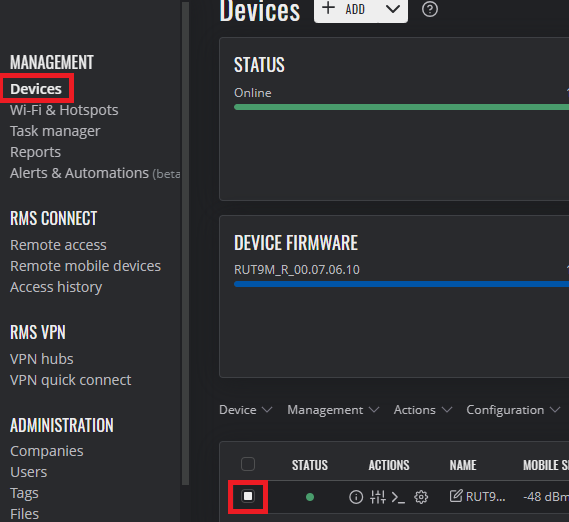Viewport: 569px width, 522px height.
Task: Open the device info icon
Action: [x=356, y=497]
